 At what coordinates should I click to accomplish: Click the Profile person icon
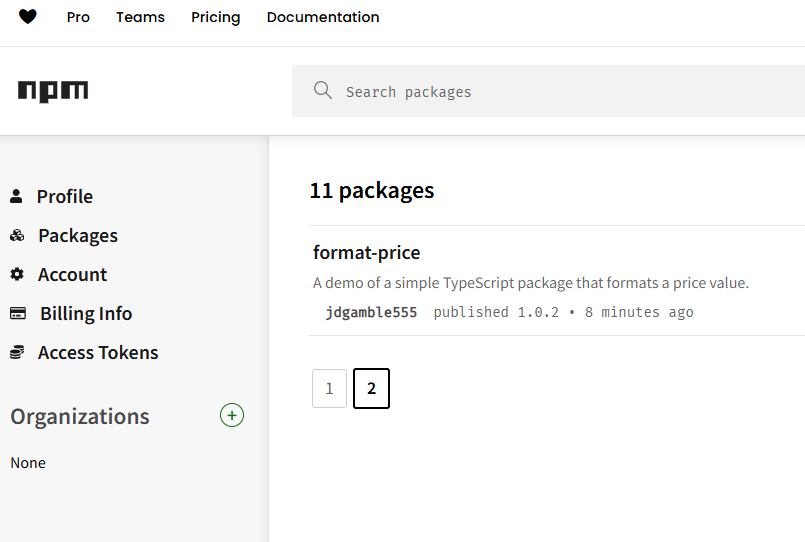coord(16,196)
